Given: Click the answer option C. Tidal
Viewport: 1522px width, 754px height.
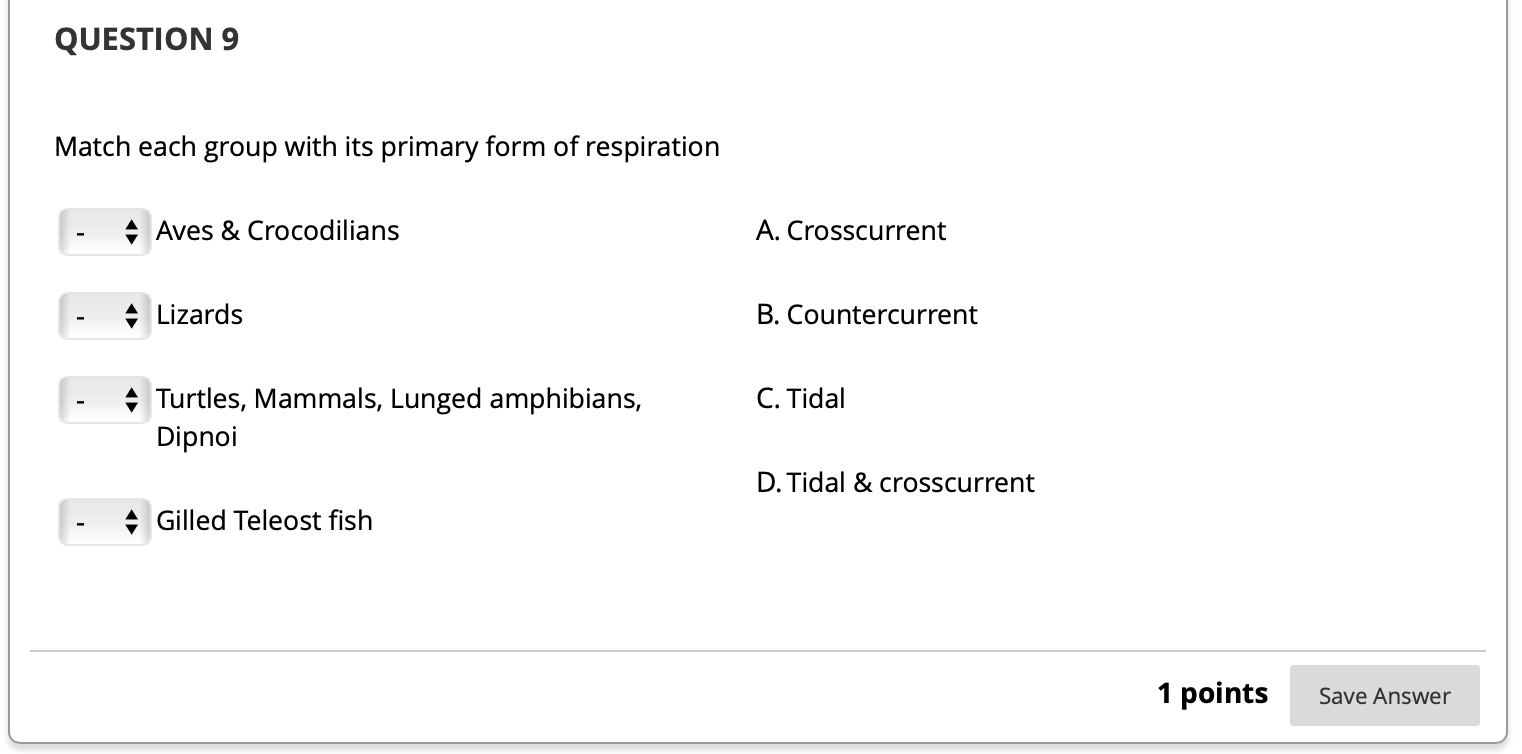Looking at the screenshot, I should click(800, 399).
